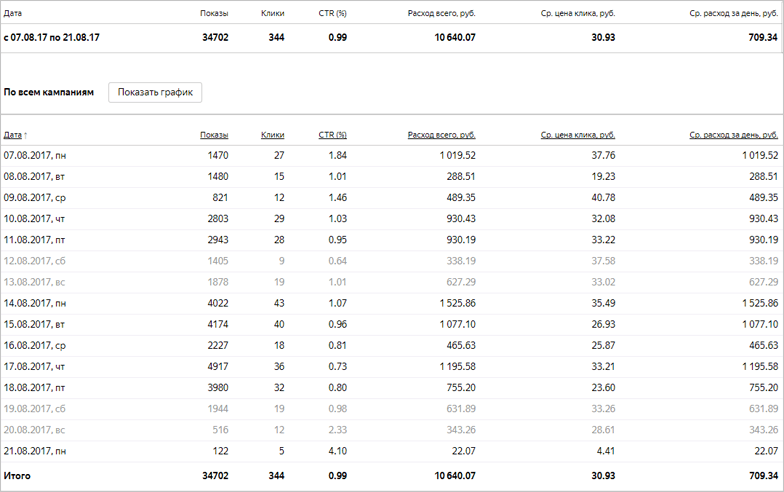Screen dimensions: 784x492
Task: Click the "Показать график" button
Action: point(155,92)
